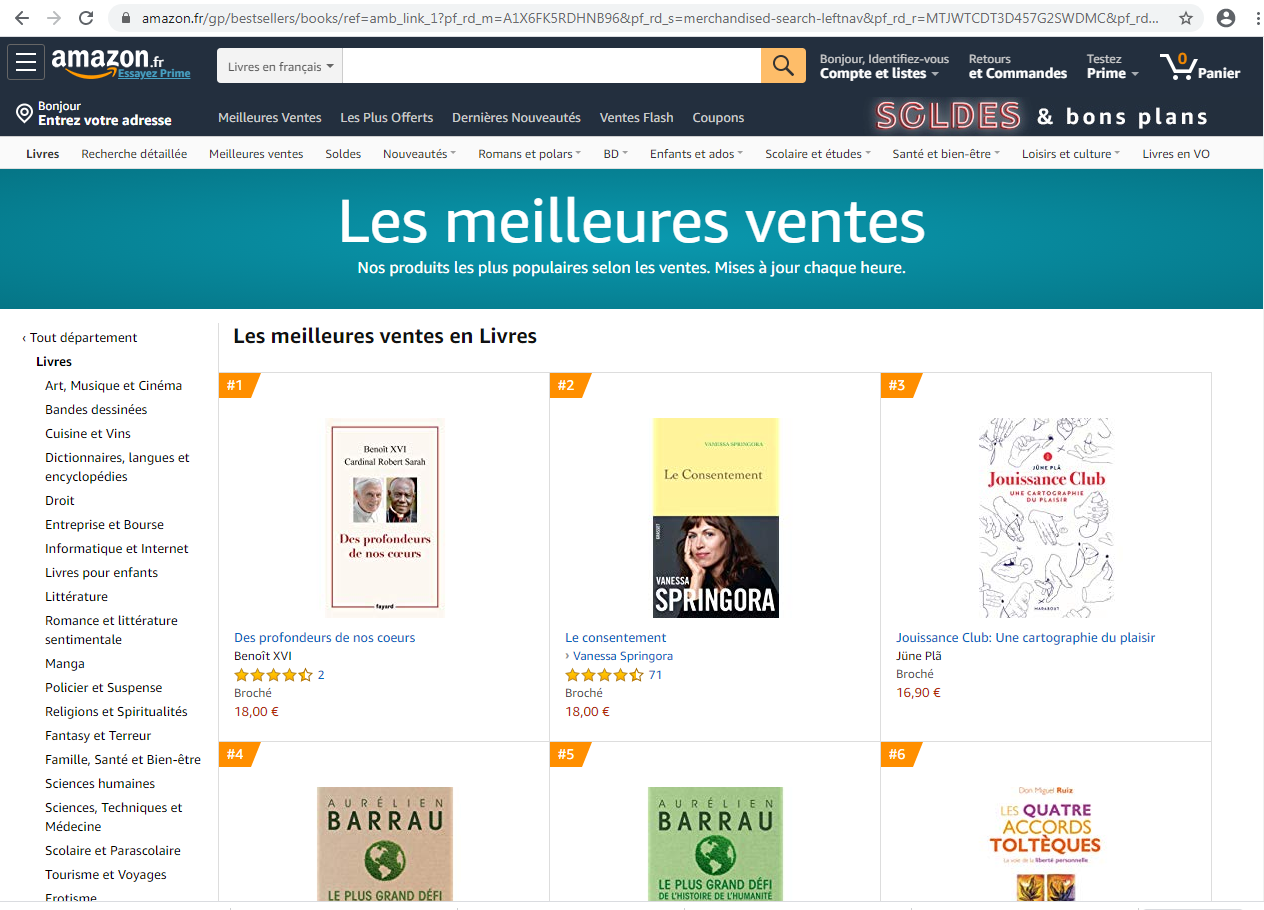Viewport: 1264px width, 910px height.
Task: Expand the Nouveautés navigation dropdown
Action: pyautogui.click(x=419, y=154)
